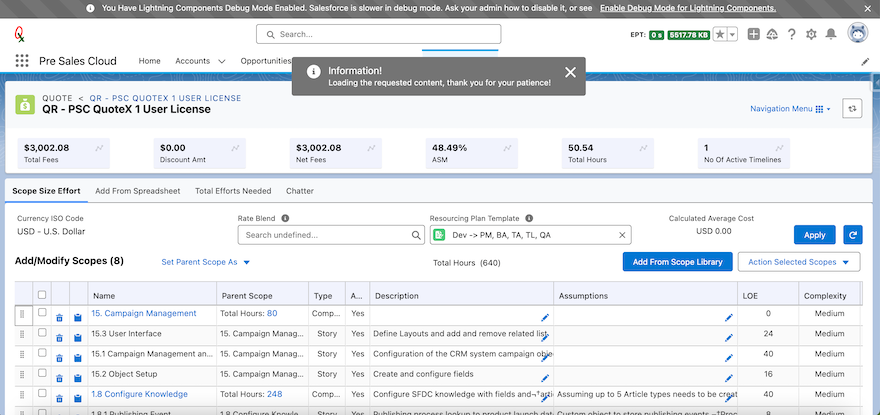The width and height of the screenshot is (880, 415).
Task: Click the LOE value 24 cell
Action: tap(768, 334)
